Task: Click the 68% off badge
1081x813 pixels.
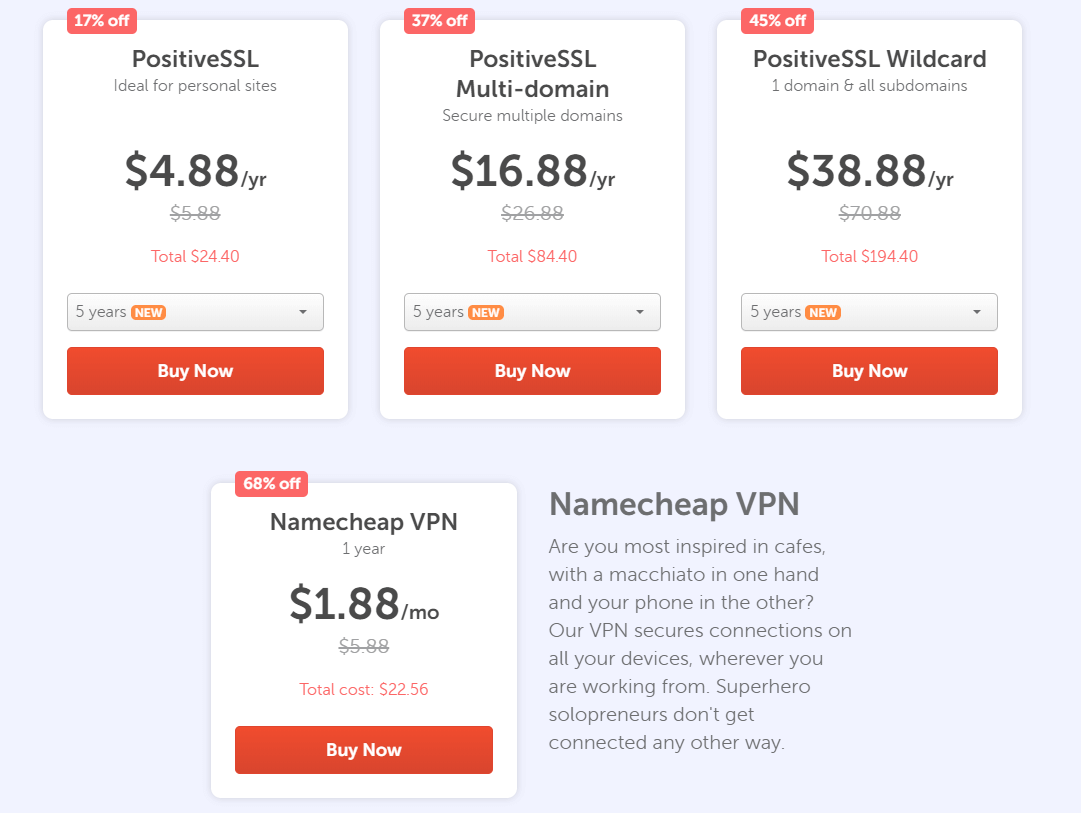Action: tap(272, 483)
